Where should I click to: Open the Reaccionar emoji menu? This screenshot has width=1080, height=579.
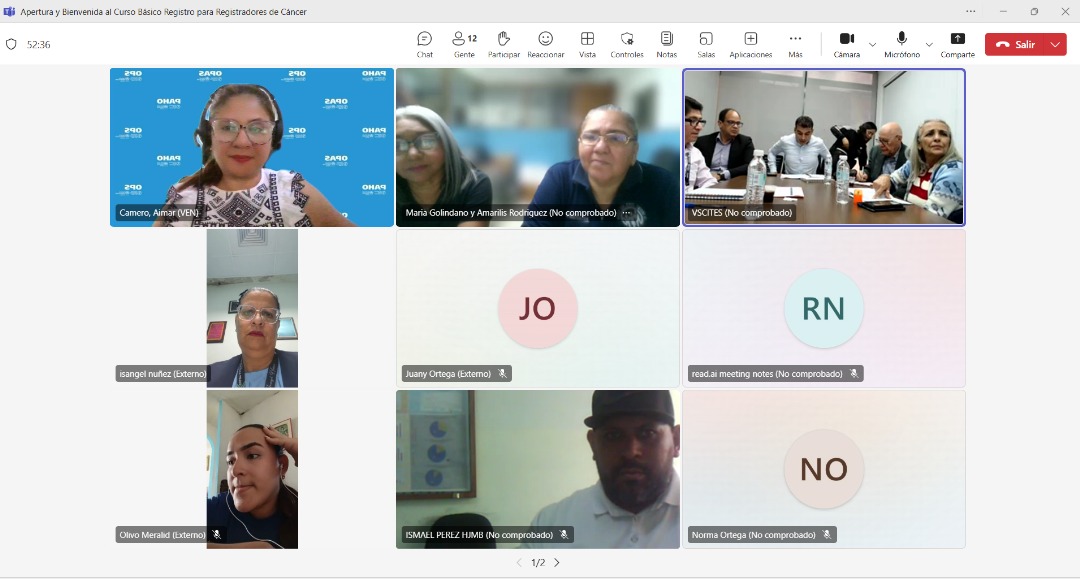pyautogui.click(x=546, y=44)
